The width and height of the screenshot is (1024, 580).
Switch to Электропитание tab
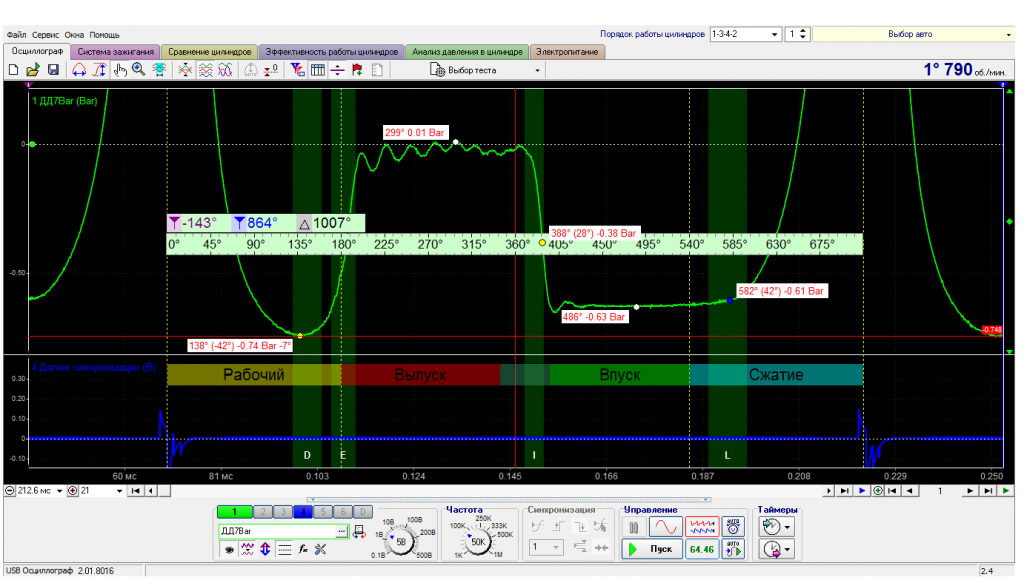(568, 52)
